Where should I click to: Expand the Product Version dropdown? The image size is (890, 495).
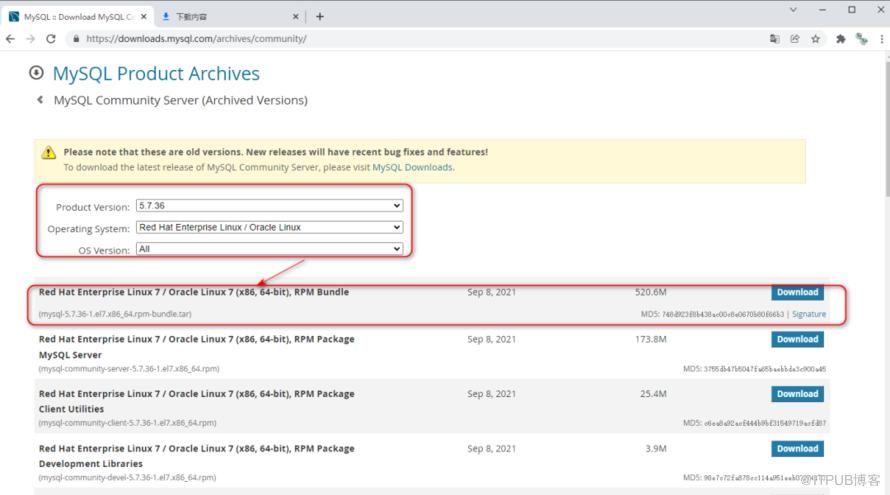(269, 206)
